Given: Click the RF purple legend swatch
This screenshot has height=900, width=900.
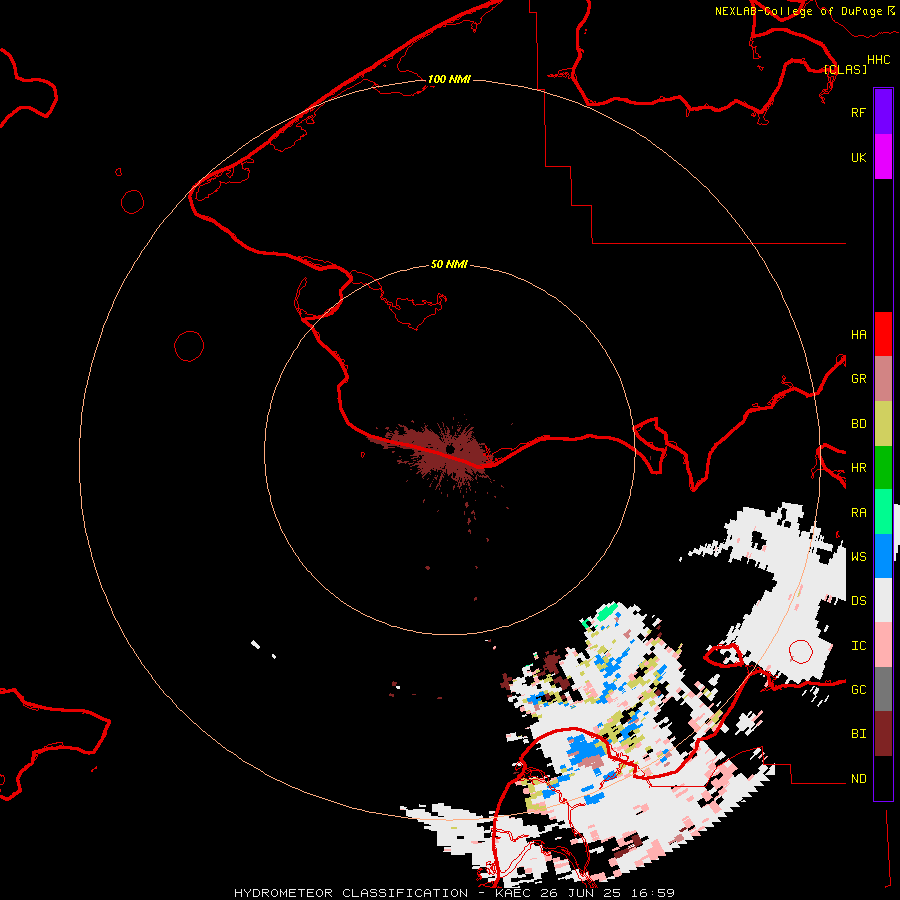Looking at the screenshot, I should pos(883,112).
